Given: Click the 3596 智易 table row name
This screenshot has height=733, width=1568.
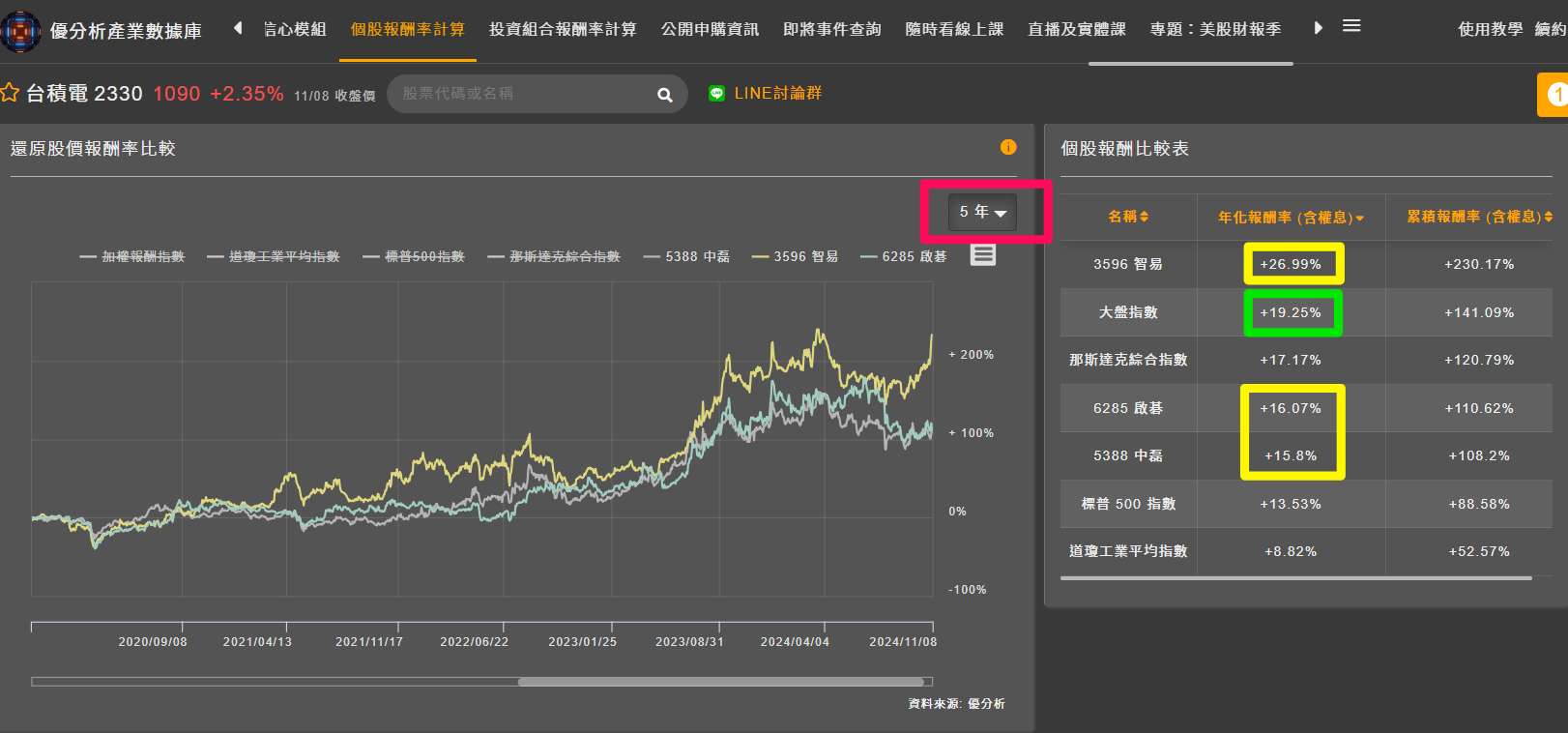Looking at the screenshot, I should (x=1128, y=264).
